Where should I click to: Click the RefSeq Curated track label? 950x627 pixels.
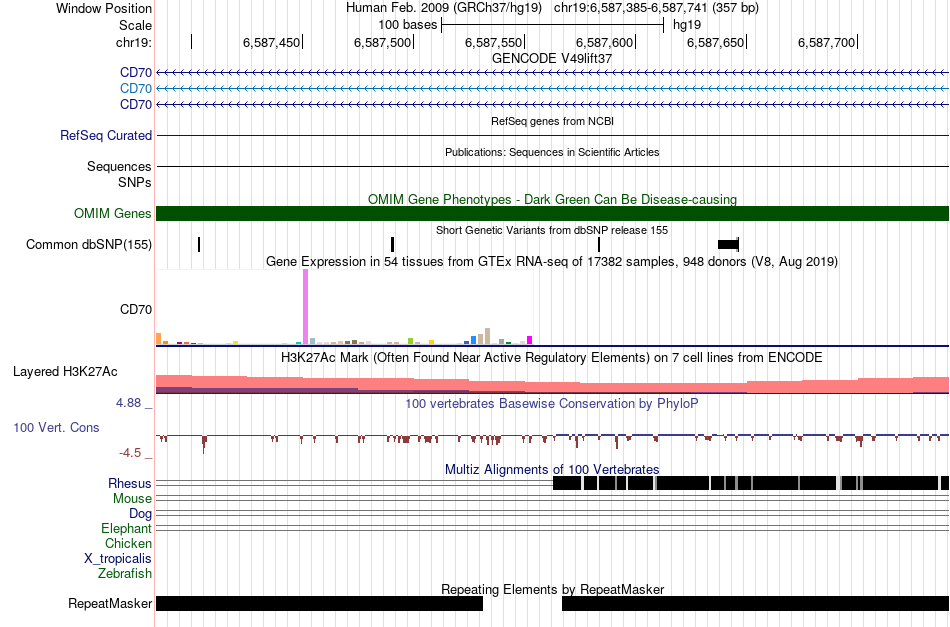[x=106, y=135]
